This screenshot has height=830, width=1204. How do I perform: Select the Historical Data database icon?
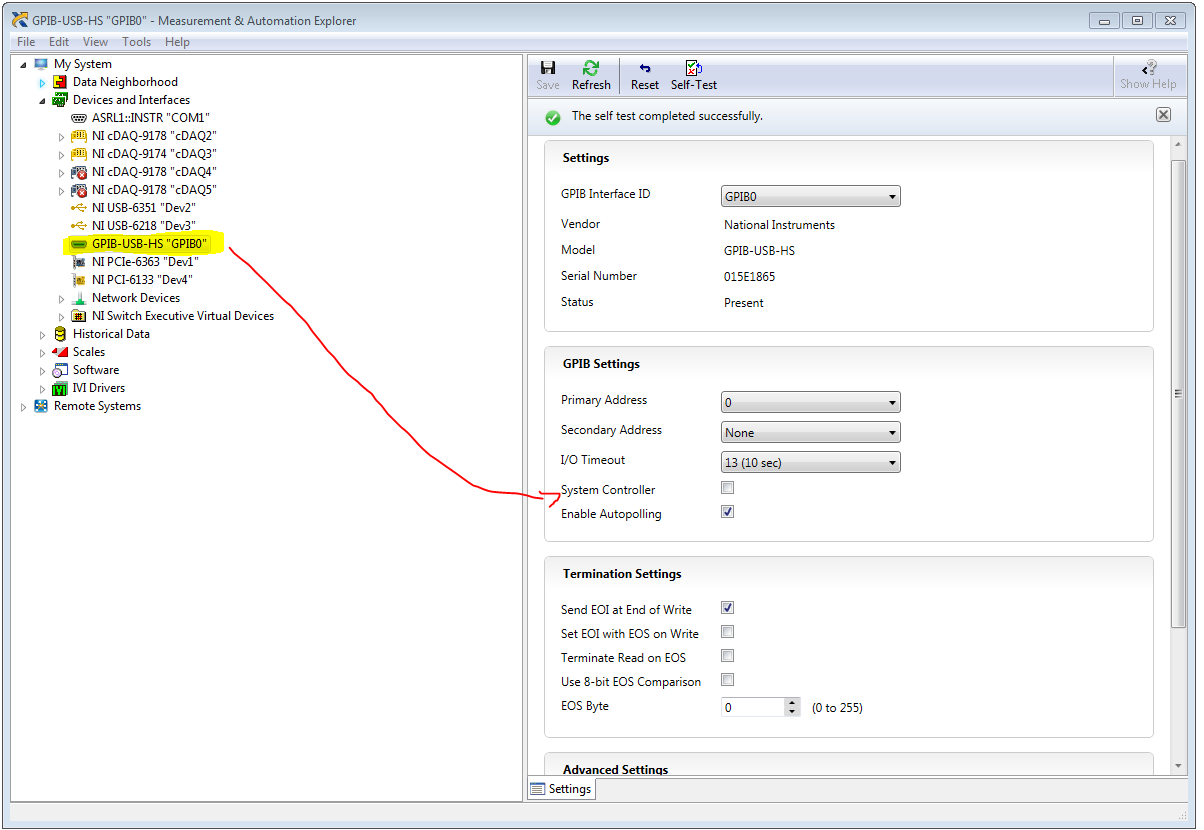tap(60, 334)
